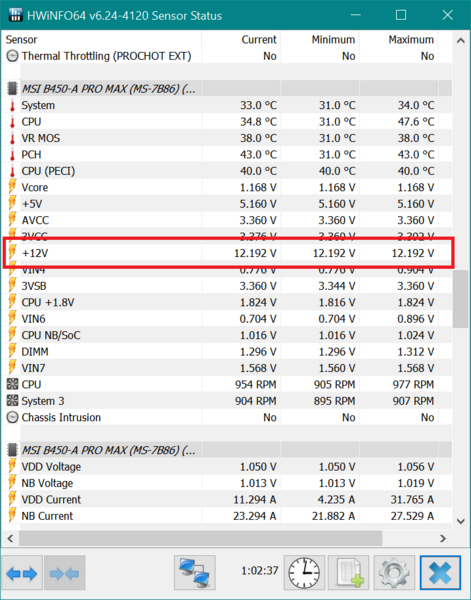Open the network remote monitoring icon
The height and width of the screenshot is (600, 471).
pyautogui.click(x=195, y=573)
